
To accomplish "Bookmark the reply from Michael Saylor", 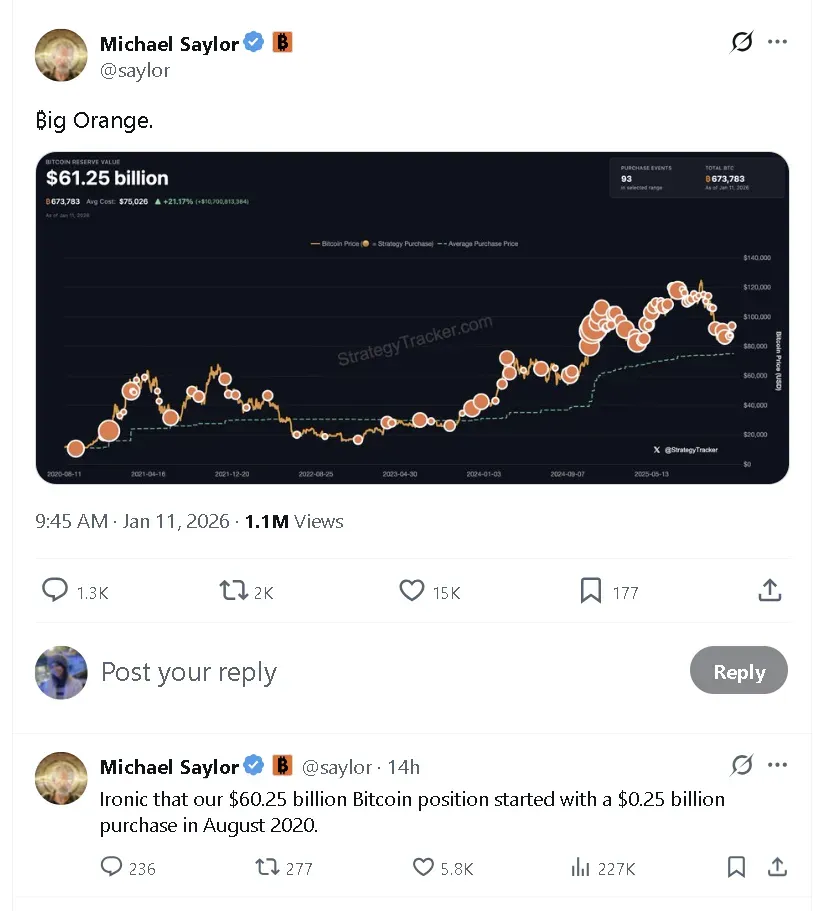I will 737,868.
